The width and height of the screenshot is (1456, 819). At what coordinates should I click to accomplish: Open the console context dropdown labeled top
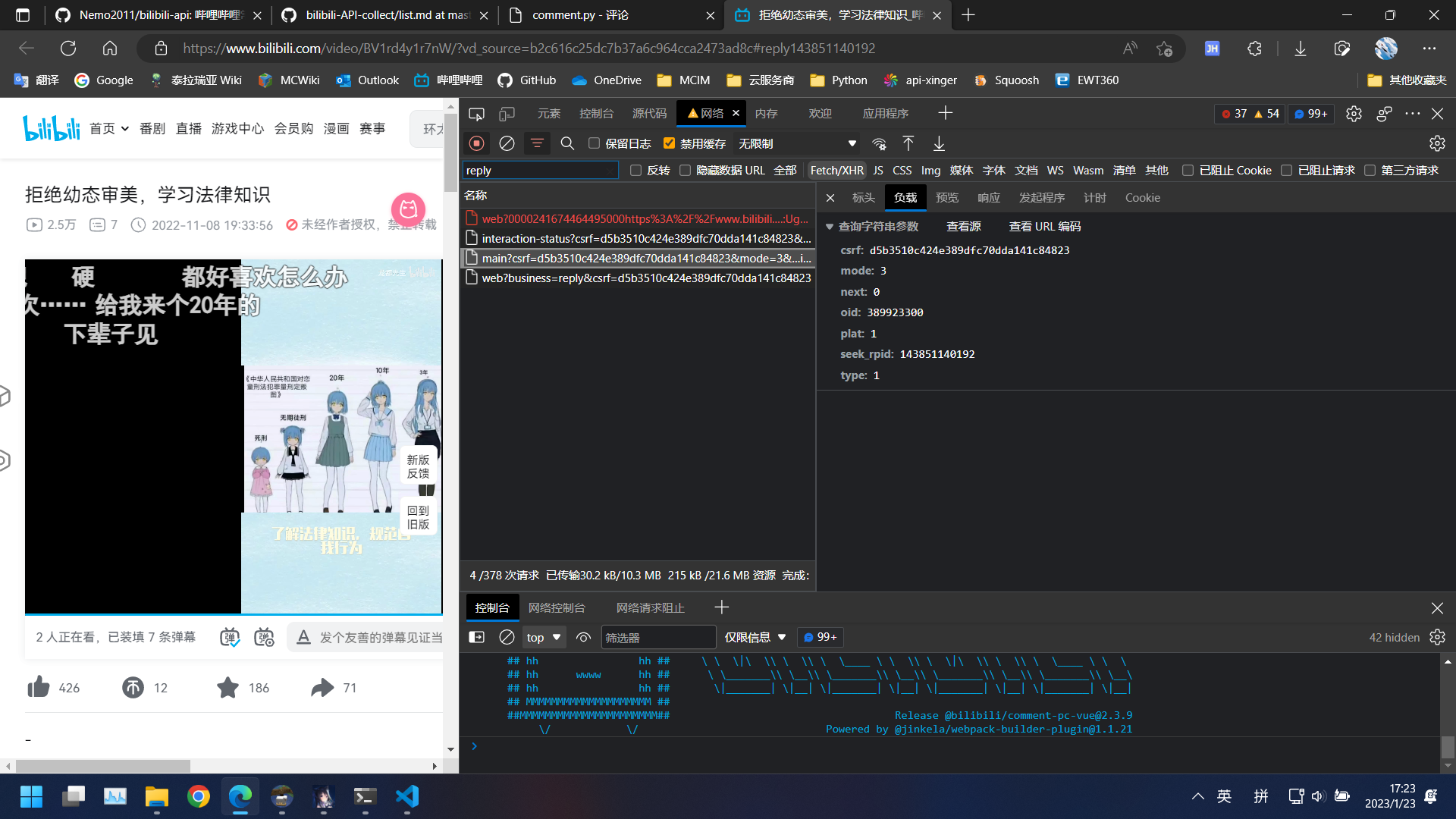pos(543,637)
